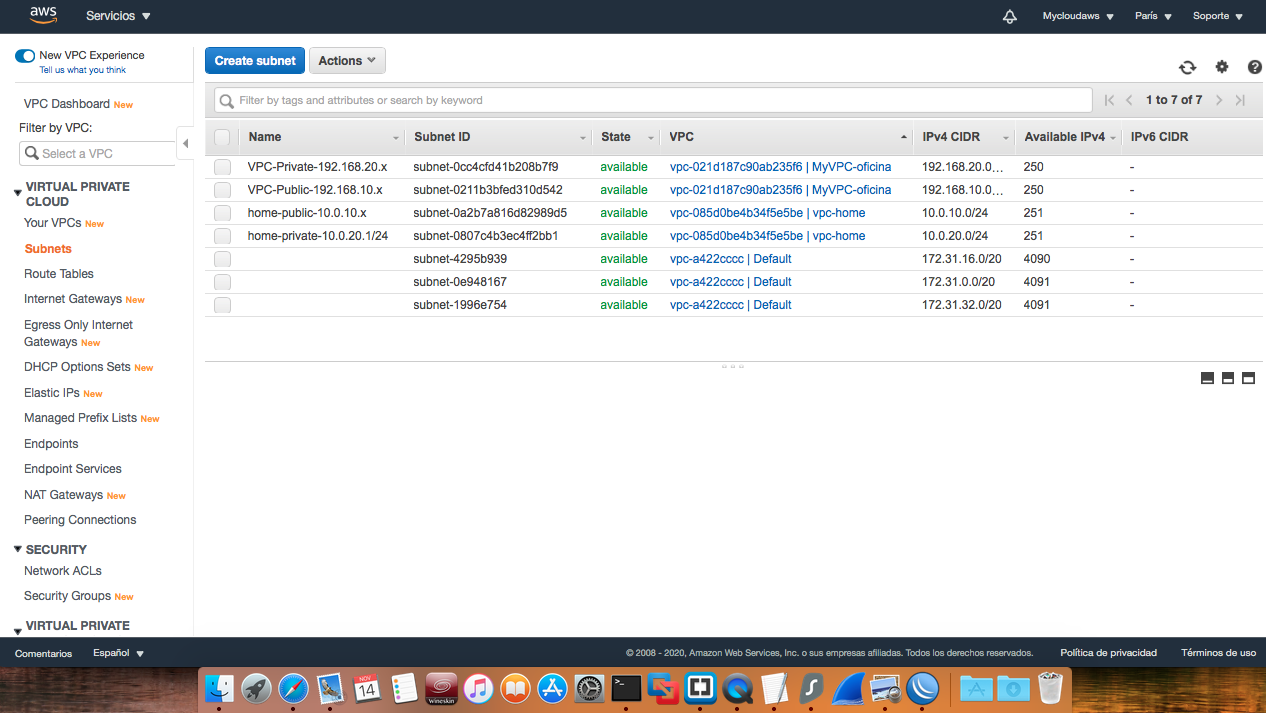Viewport: 1266px width, 713px height.
Task: Toggle the New VPC Experience switch
Action: pos(24,56)
